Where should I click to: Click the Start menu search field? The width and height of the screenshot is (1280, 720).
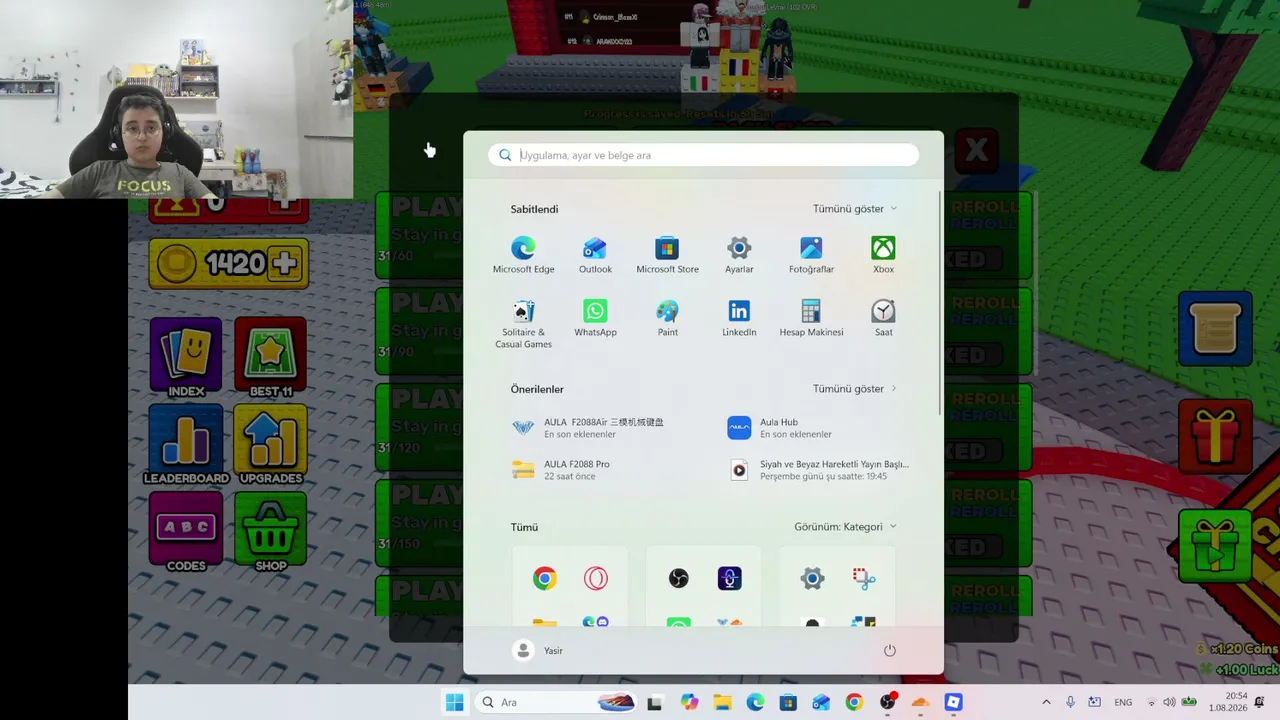(x=703, y=155)
